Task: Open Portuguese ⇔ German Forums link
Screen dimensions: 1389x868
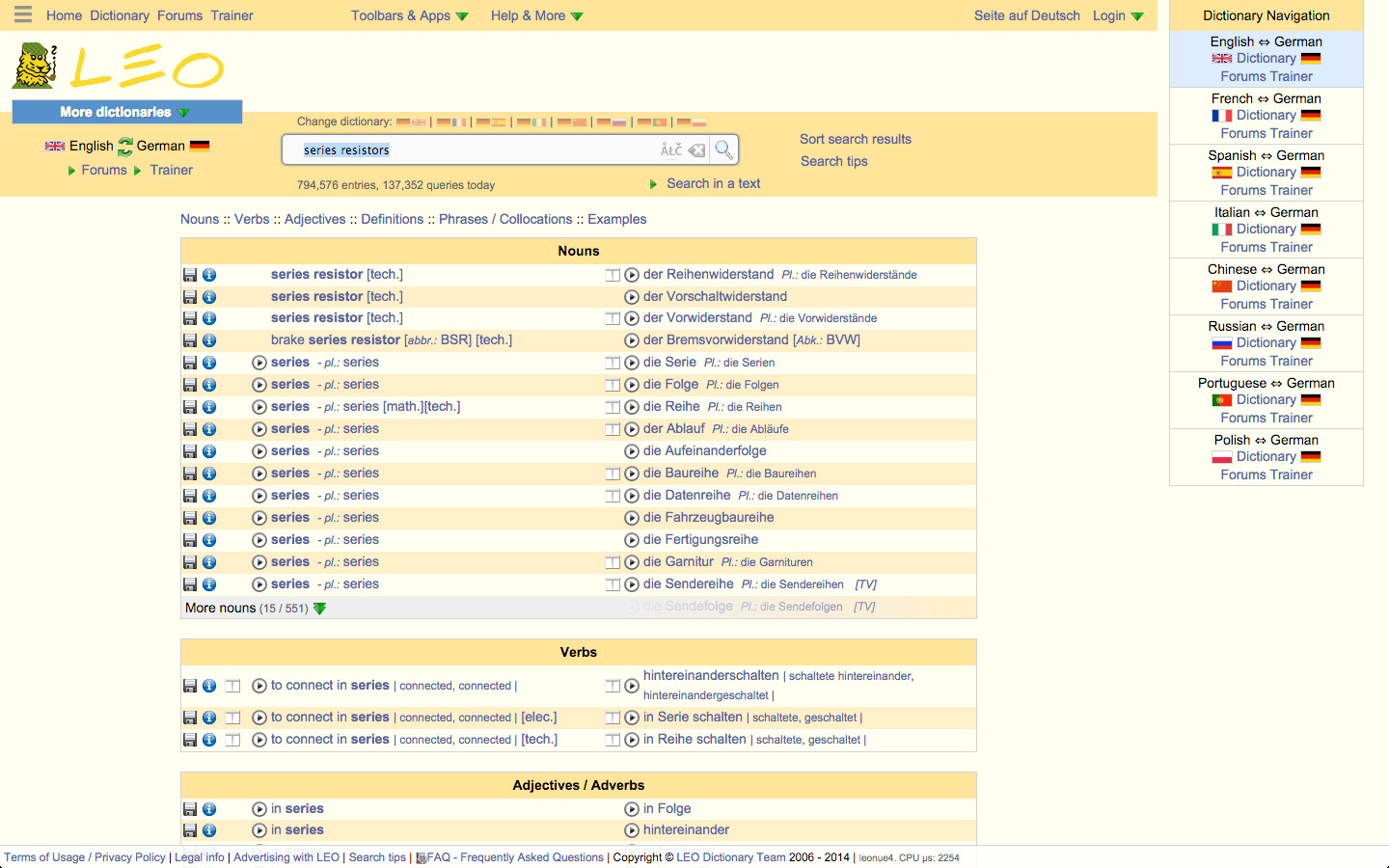Action: click(1243, 418)
